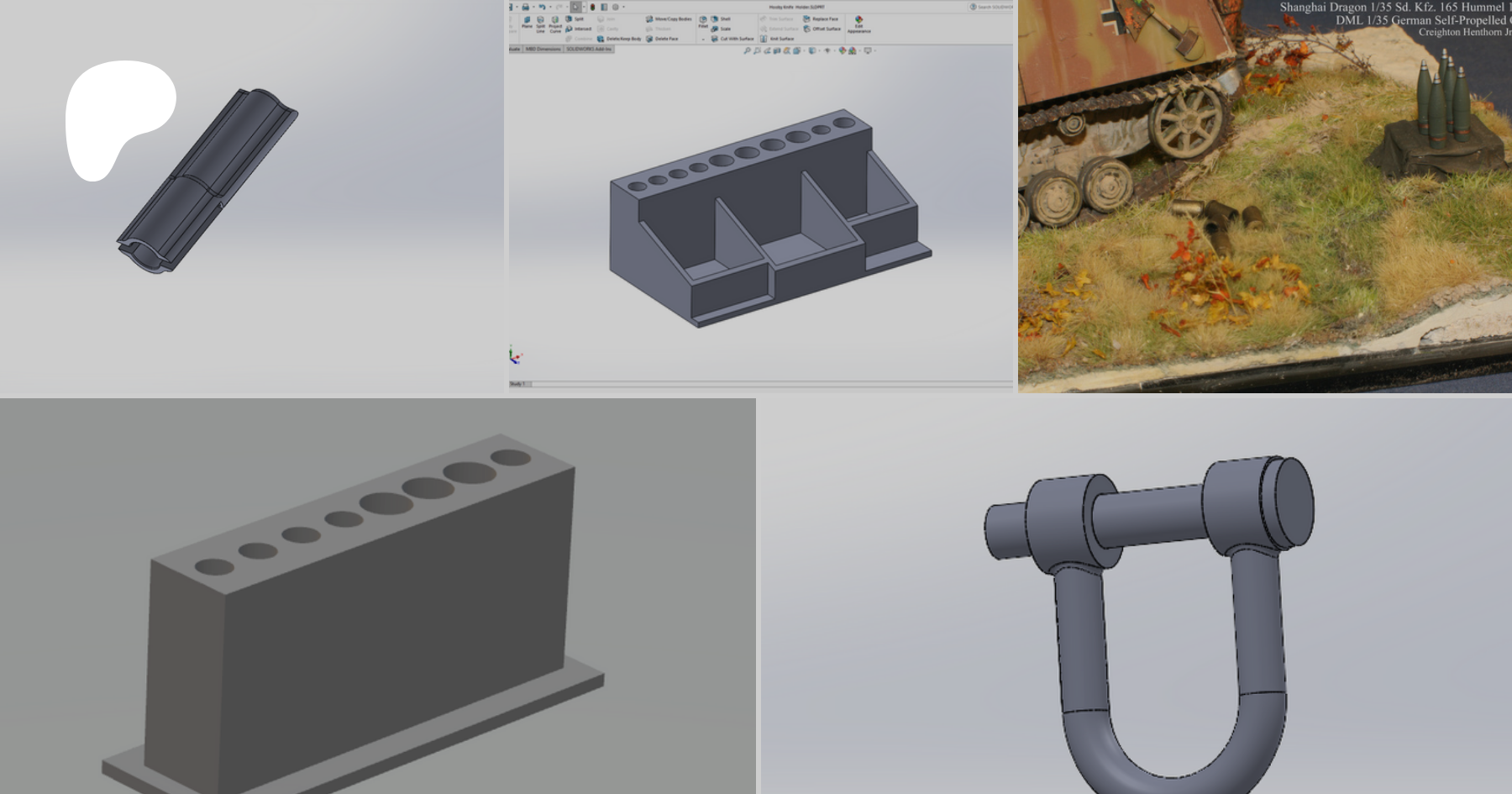Click the Undo arrow icon
Screen dimensions: 1512x794
542,7
